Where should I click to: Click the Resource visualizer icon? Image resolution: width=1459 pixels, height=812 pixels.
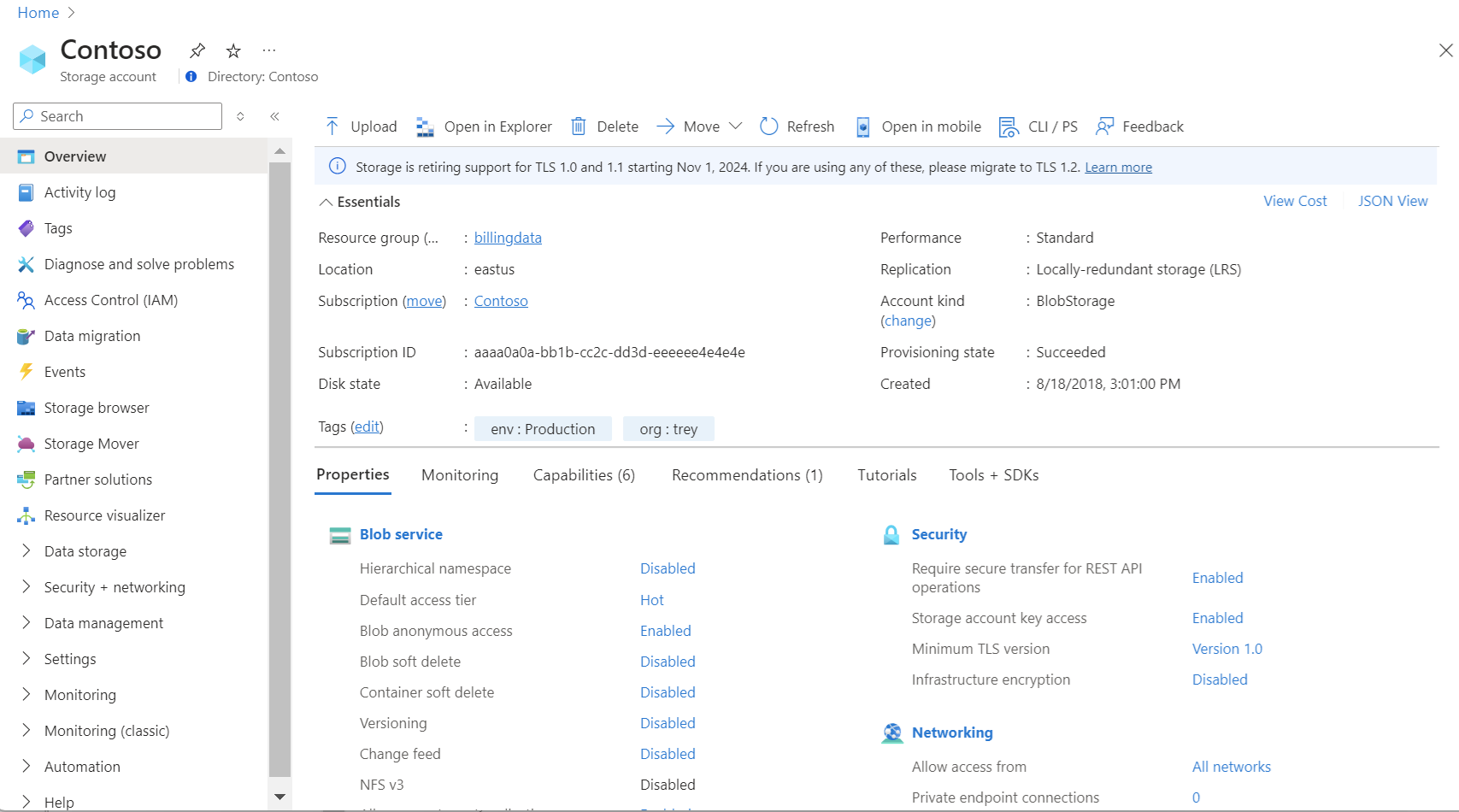26,515
